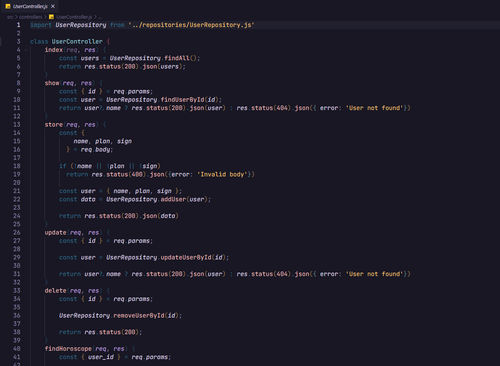Click 'UserController' class name on line 3
500x366 pixels.
coord(77,42)
